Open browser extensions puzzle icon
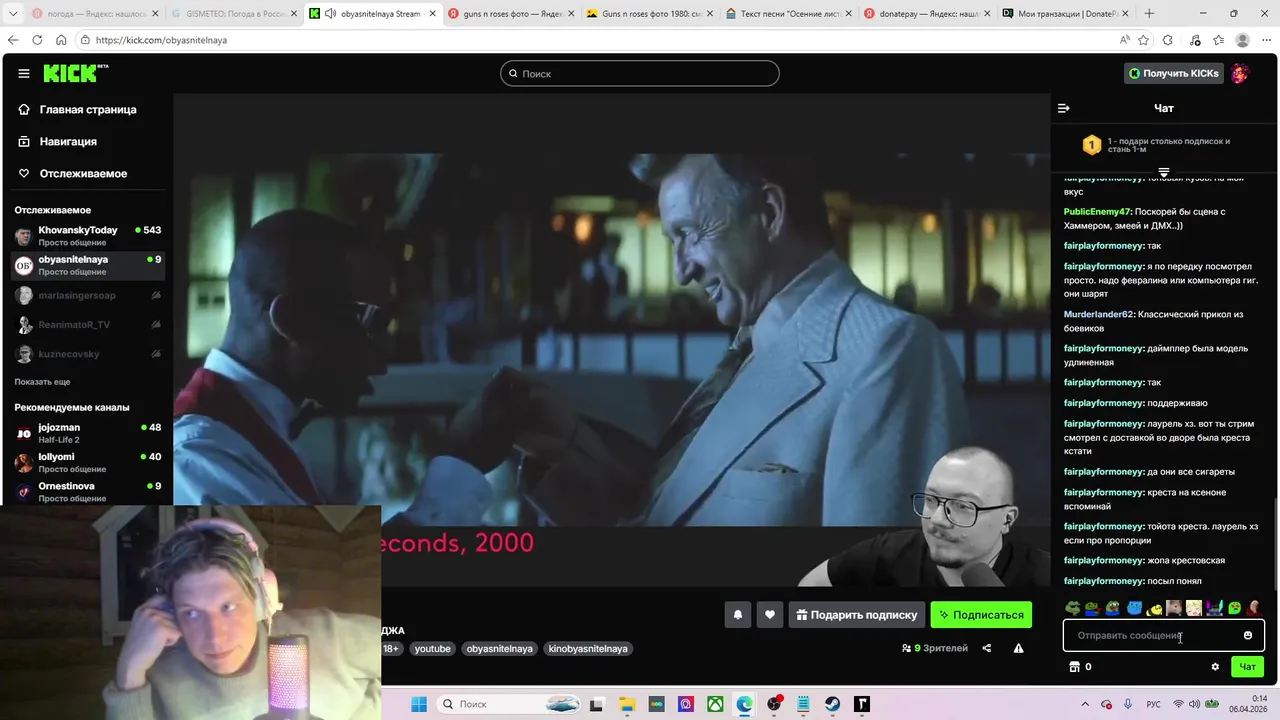1280x720 pixels. coord(1167,40)
